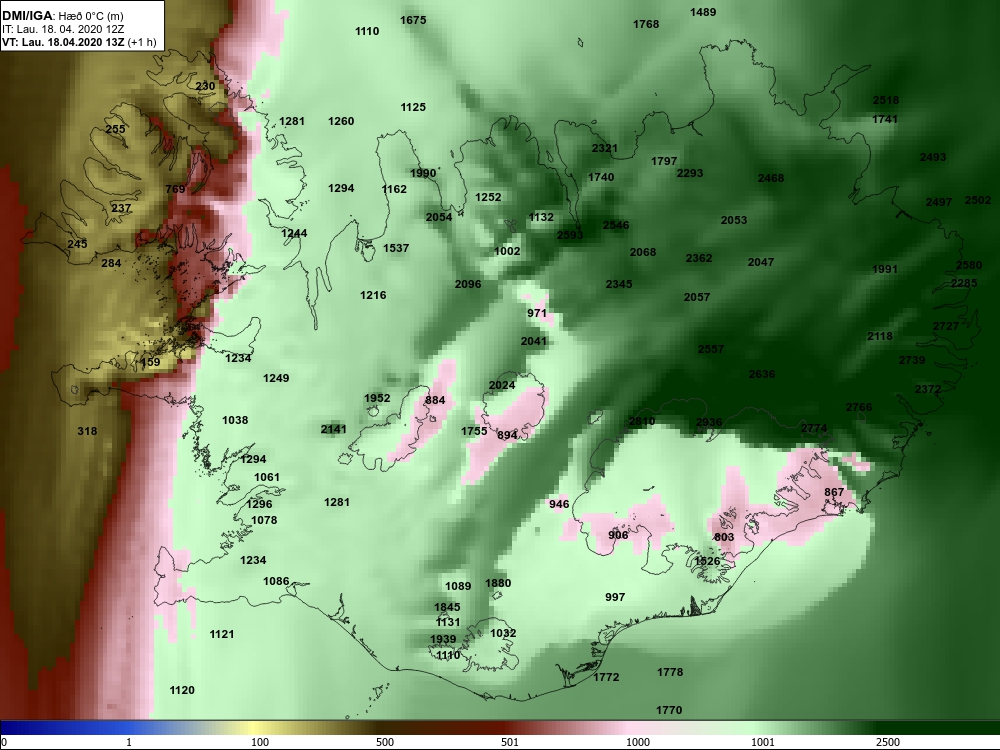Click the map value 318
1000x750 pixels.
pos(87,431)
